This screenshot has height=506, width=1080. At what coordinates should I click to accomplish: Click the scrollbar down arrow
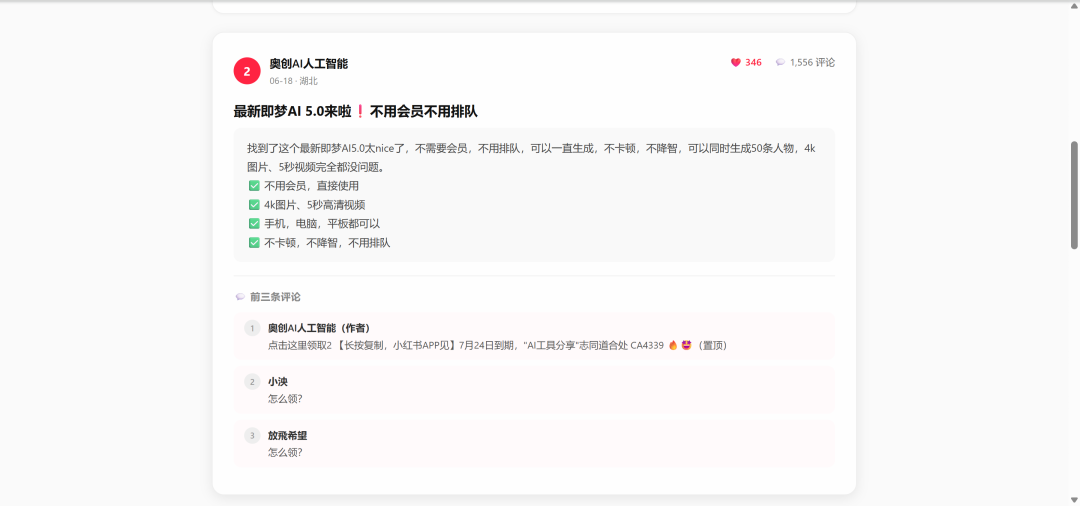(x=1074, y=500)
